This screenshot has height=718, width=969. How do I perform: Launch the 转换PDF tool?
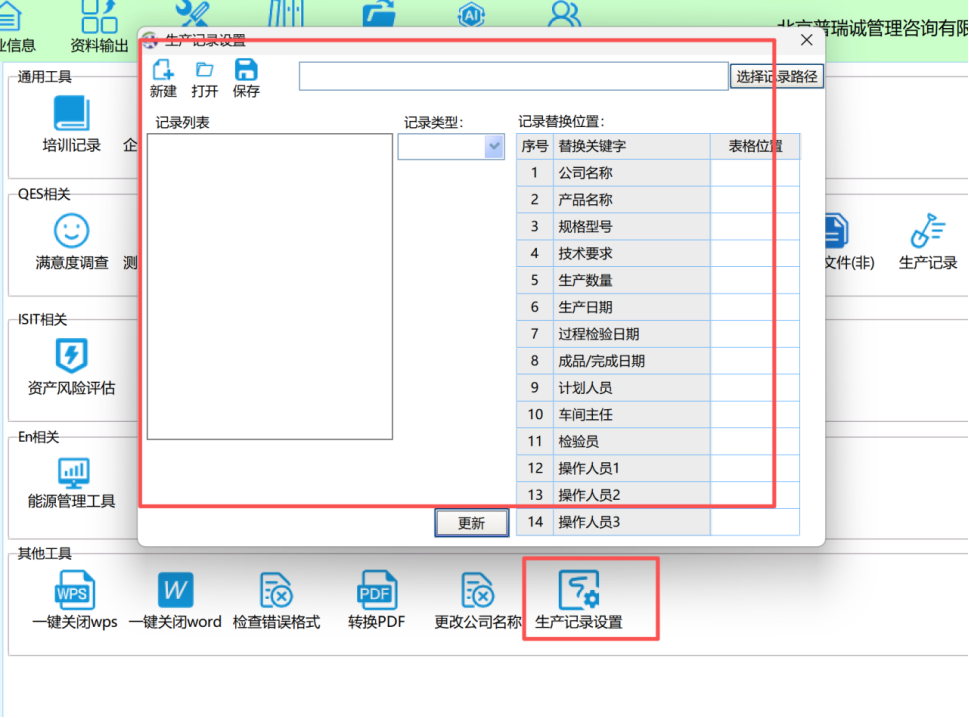click(x=377, y=590)
